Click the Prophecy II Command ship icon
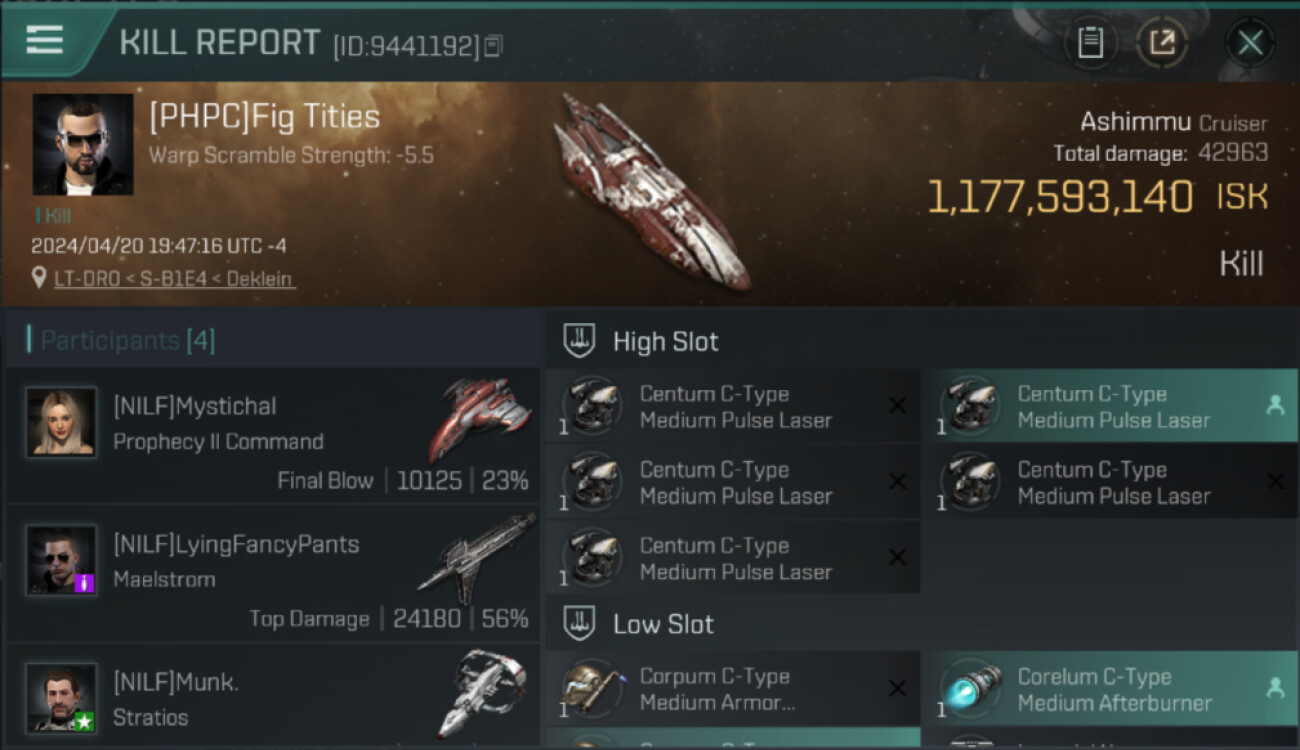This screenshot has height=750, width=1300. click(482, 417)
